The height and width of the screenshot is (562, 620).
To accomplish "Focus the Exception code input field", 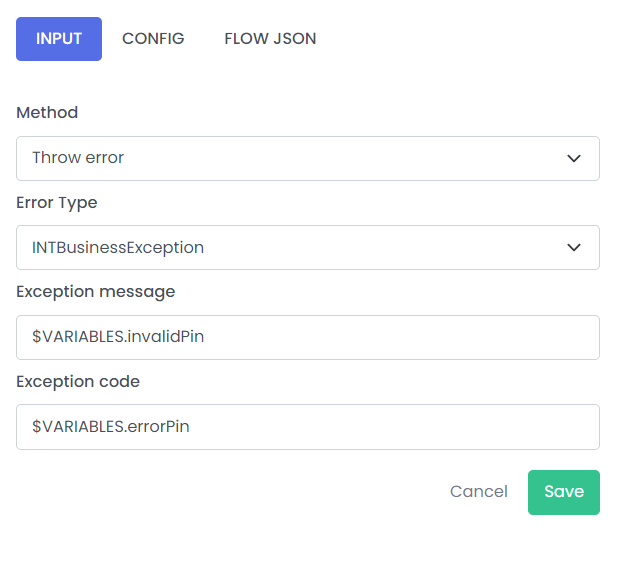I will pos(308,427).
